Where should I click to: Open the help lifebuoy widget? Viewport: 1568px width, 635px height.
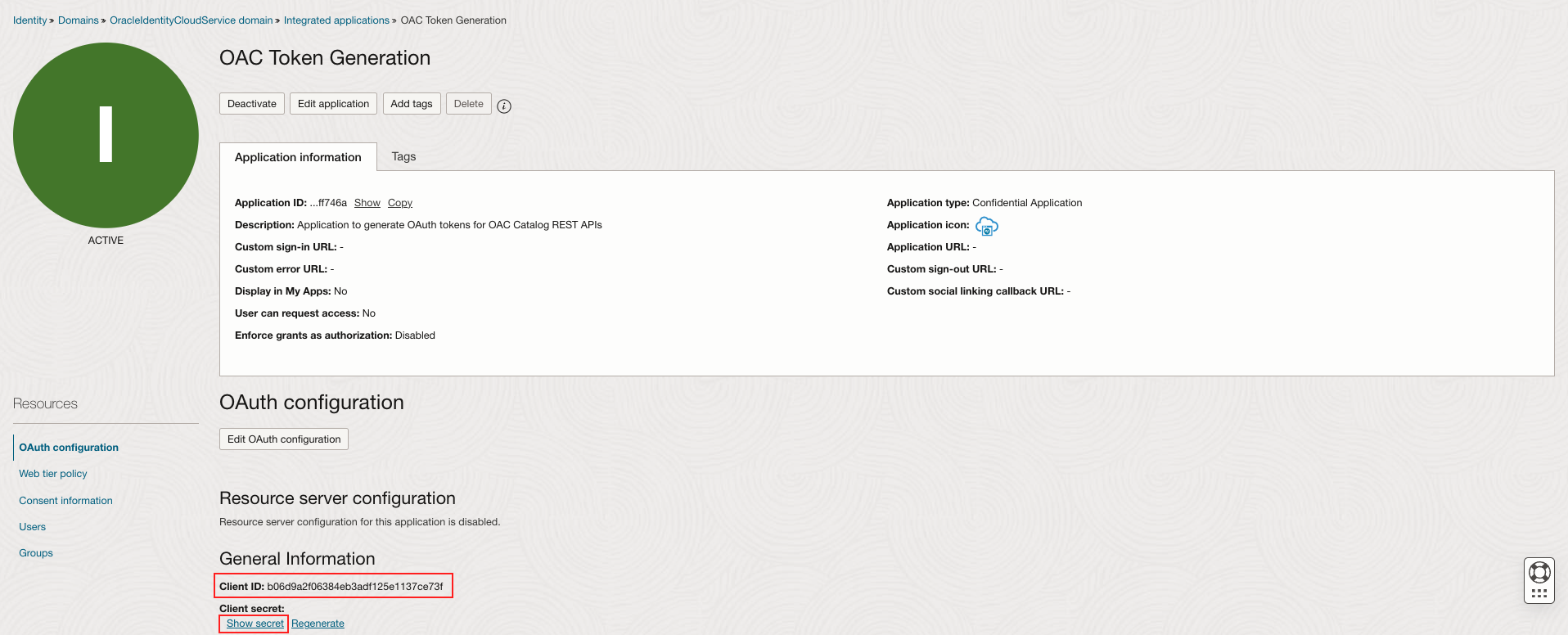tap(1539, 573)
